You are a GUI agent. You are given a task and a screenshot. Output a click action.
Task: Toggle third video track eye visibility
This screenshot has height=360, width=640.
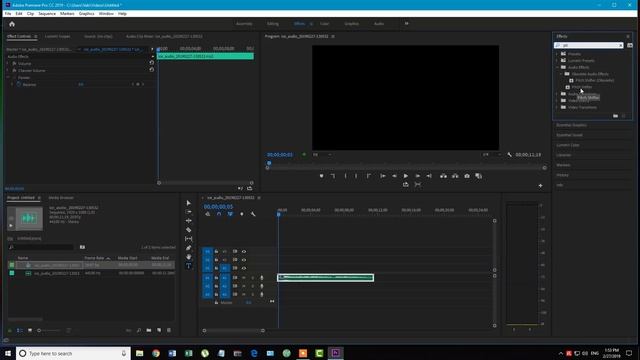[x=244, y=268]
